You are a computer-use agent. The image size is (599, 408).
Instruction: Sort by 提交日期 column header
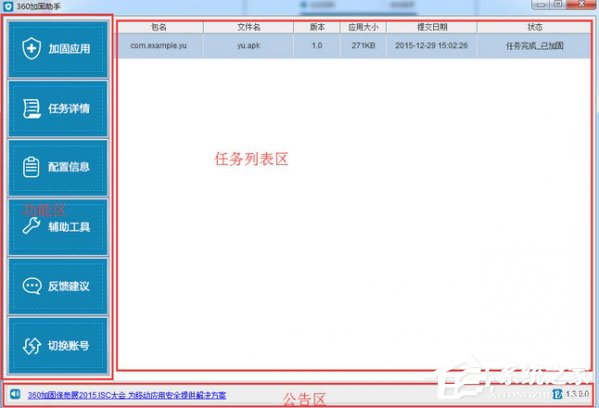click(432, 27)
